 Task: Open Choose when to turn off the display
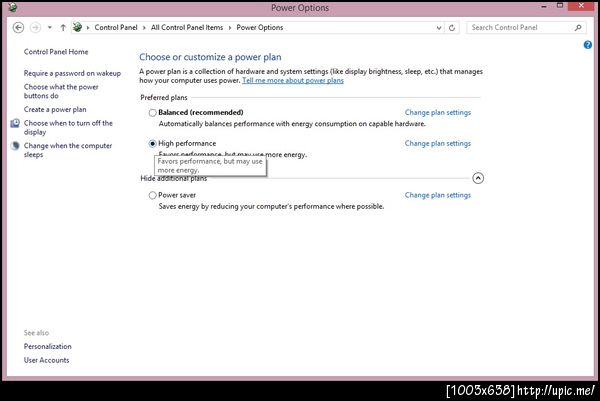pyautogui.click(x=68, y=127)
